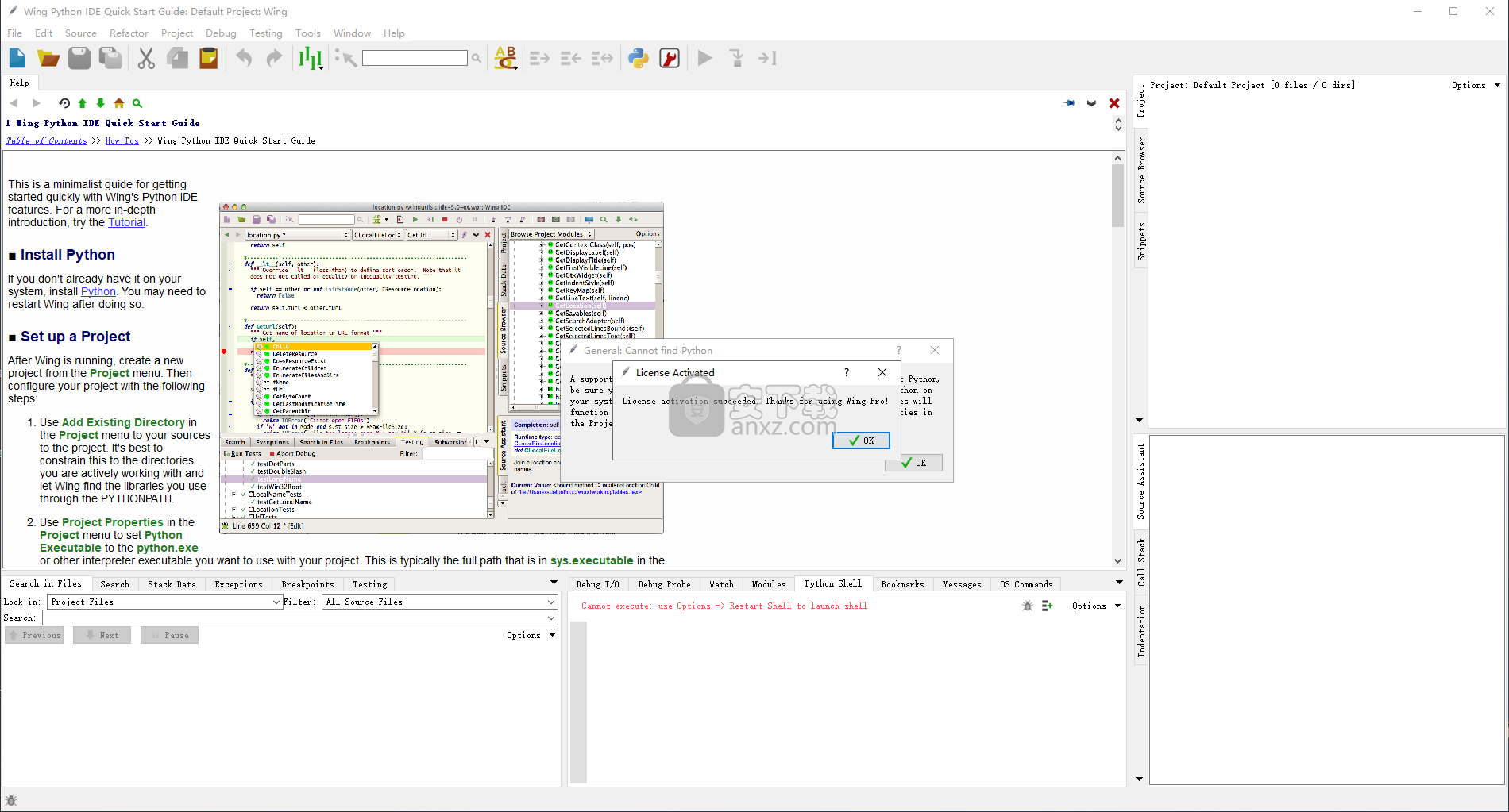Screen dimensions: 1509x812
Task: Open the ABC search and replace icon
Action: click(506, 58)
